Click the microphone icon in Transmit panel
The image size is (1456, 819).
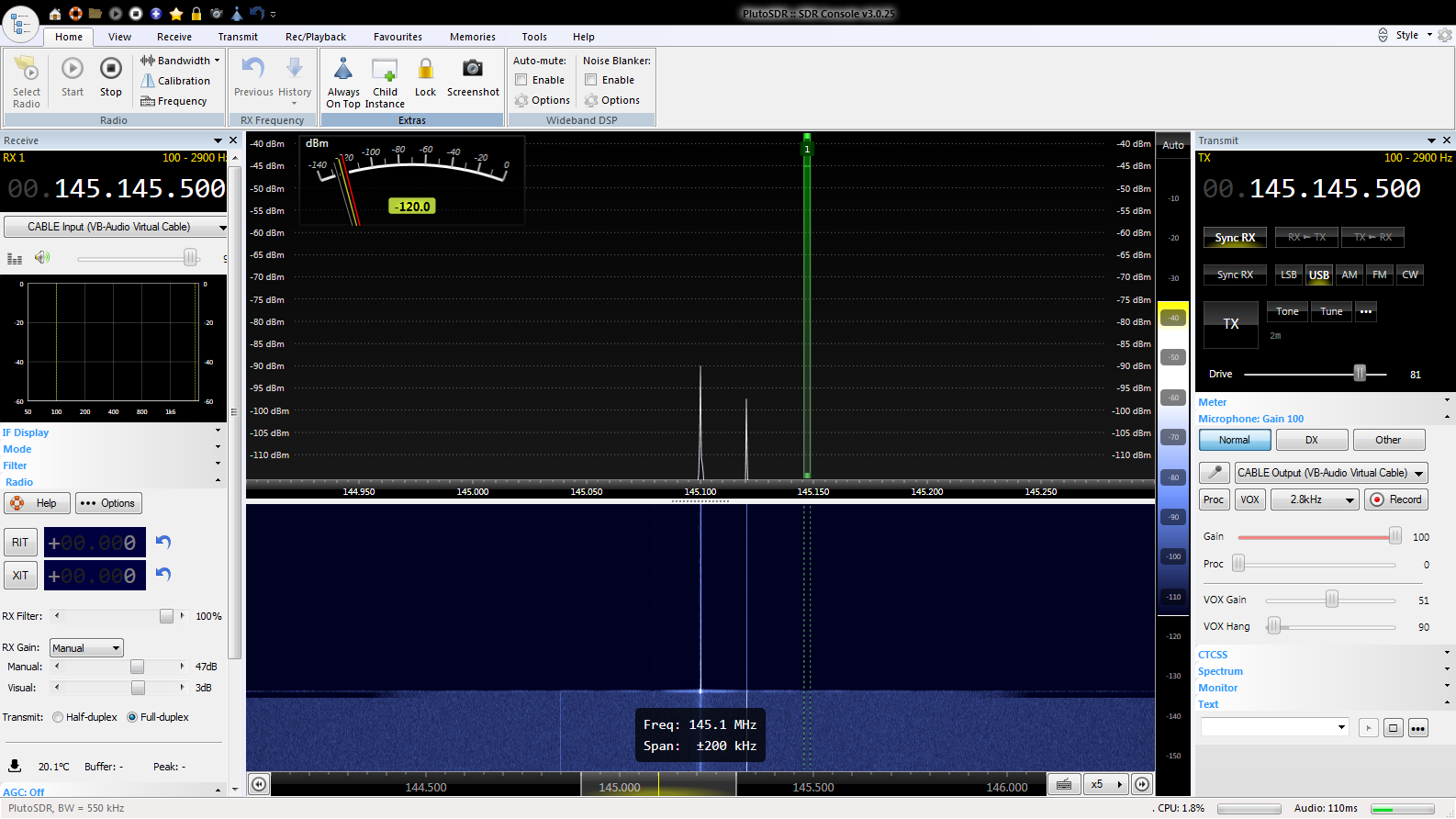(1214, 473)
